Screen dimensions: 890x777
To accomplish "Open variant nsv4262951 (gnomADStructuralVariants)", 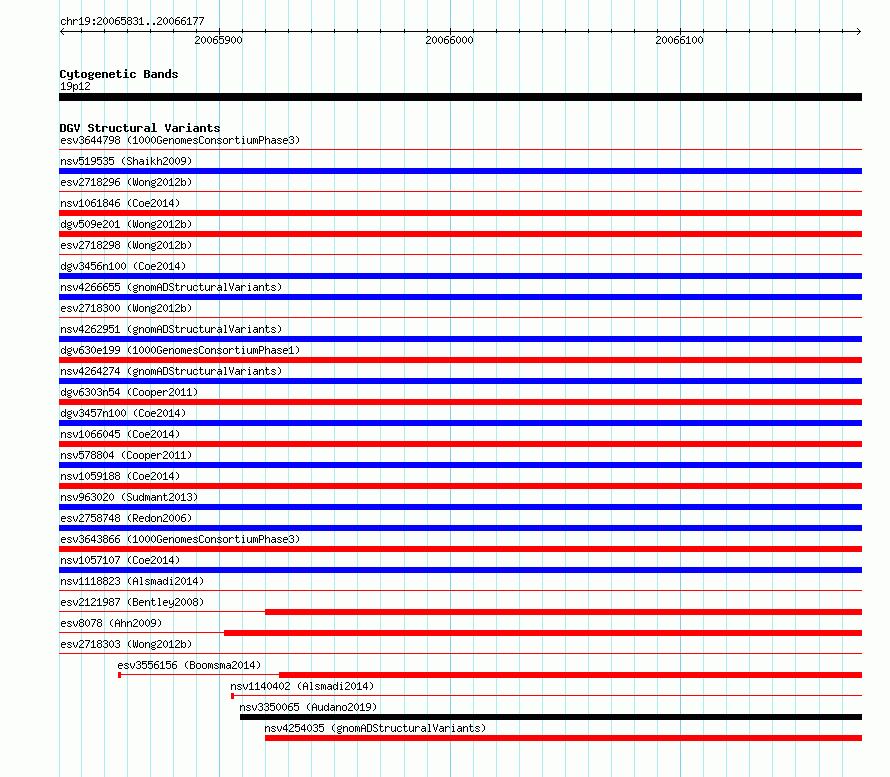I will coord(171,329).
